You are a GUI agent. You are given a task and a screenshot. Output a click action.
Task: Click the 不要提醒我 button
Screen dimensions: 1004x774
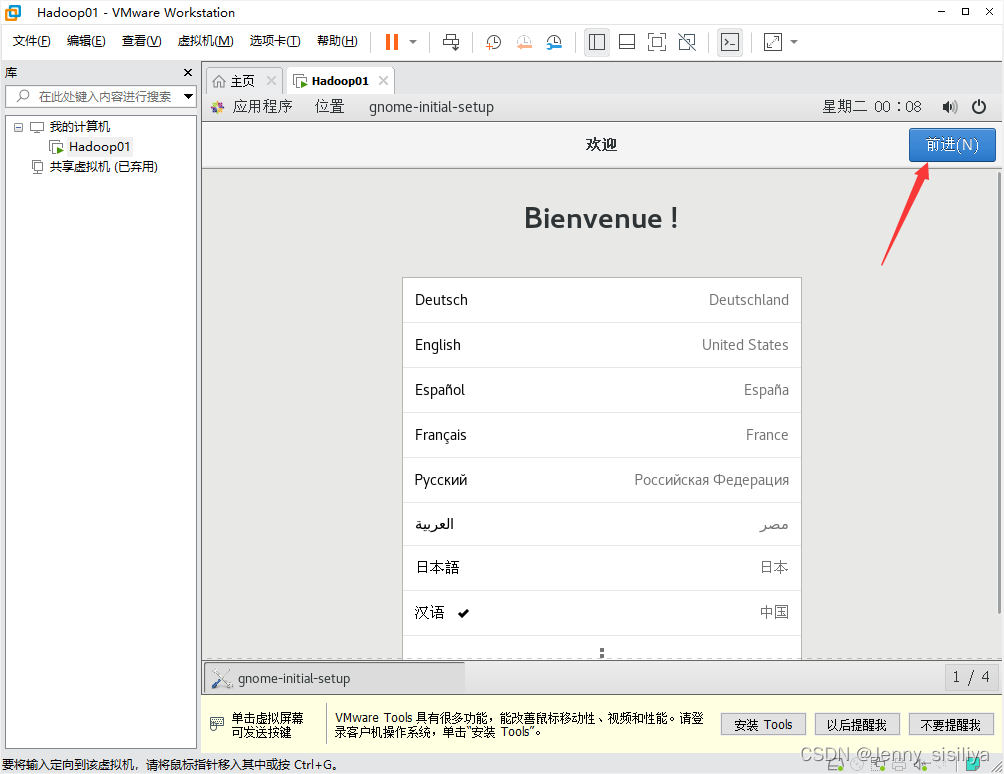pos(951,725)
